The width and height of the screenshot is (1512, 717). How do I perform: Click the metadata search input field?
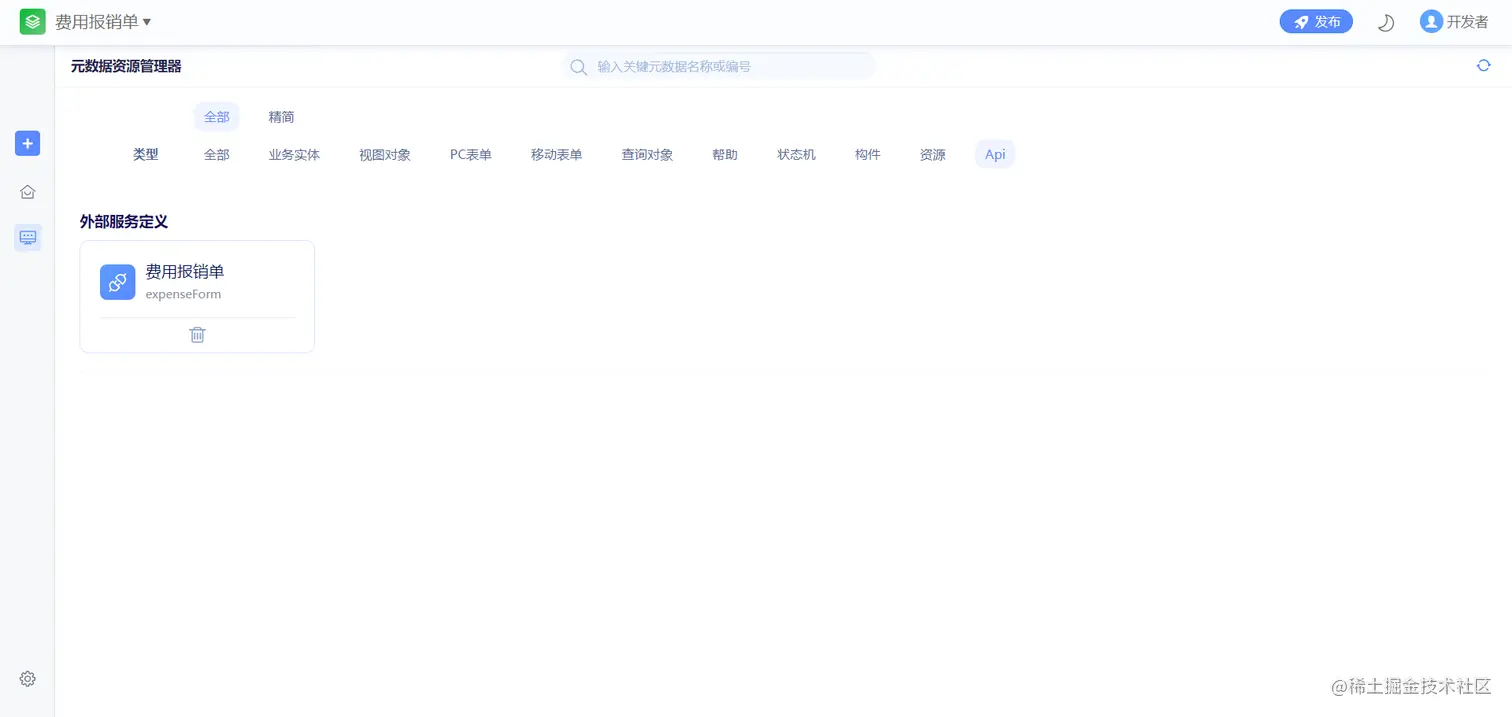[718, 66]
